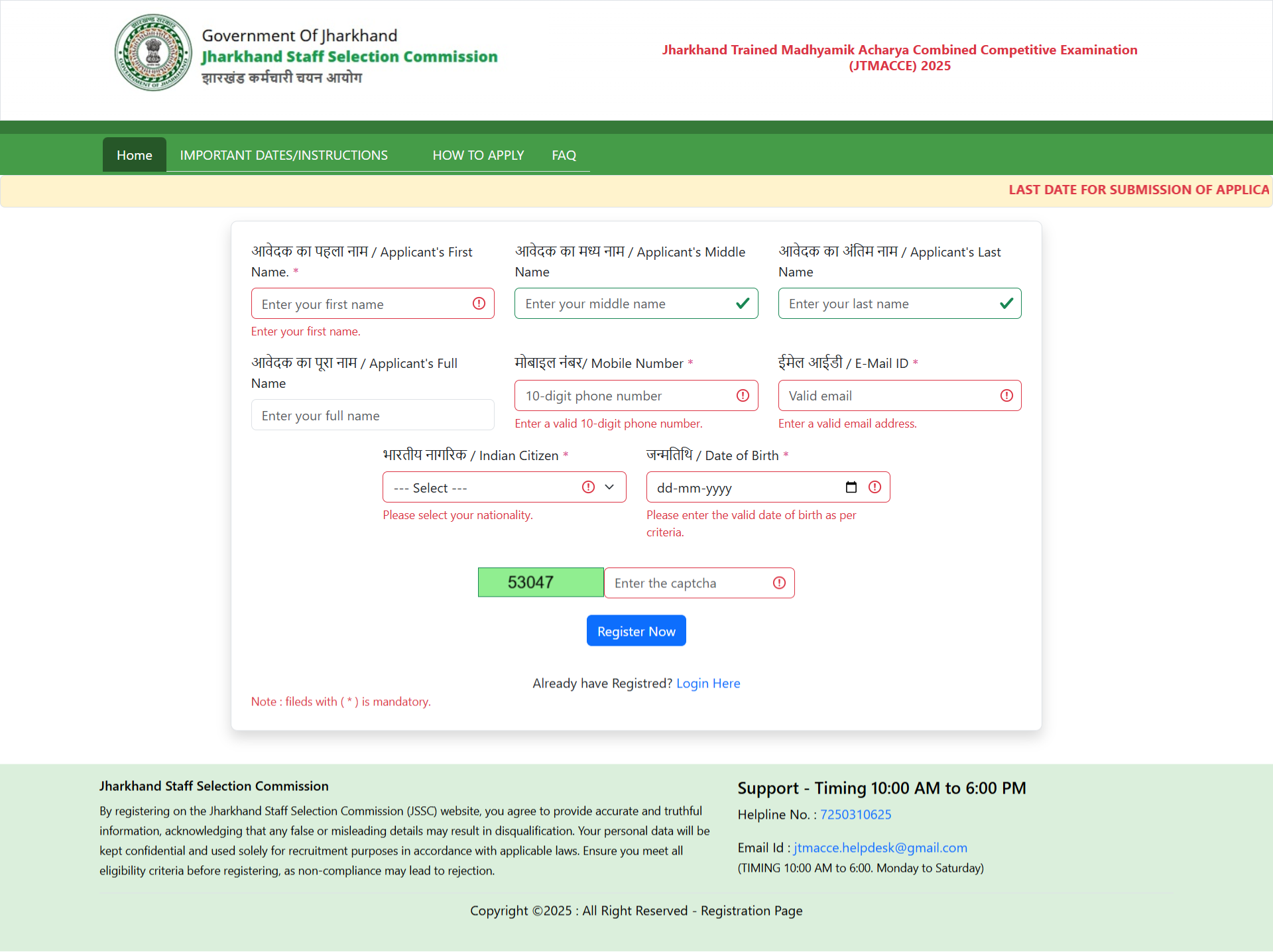Click the error icon in first name field
This screenshot has width=1273, height=952.
(x=479, y=304)
